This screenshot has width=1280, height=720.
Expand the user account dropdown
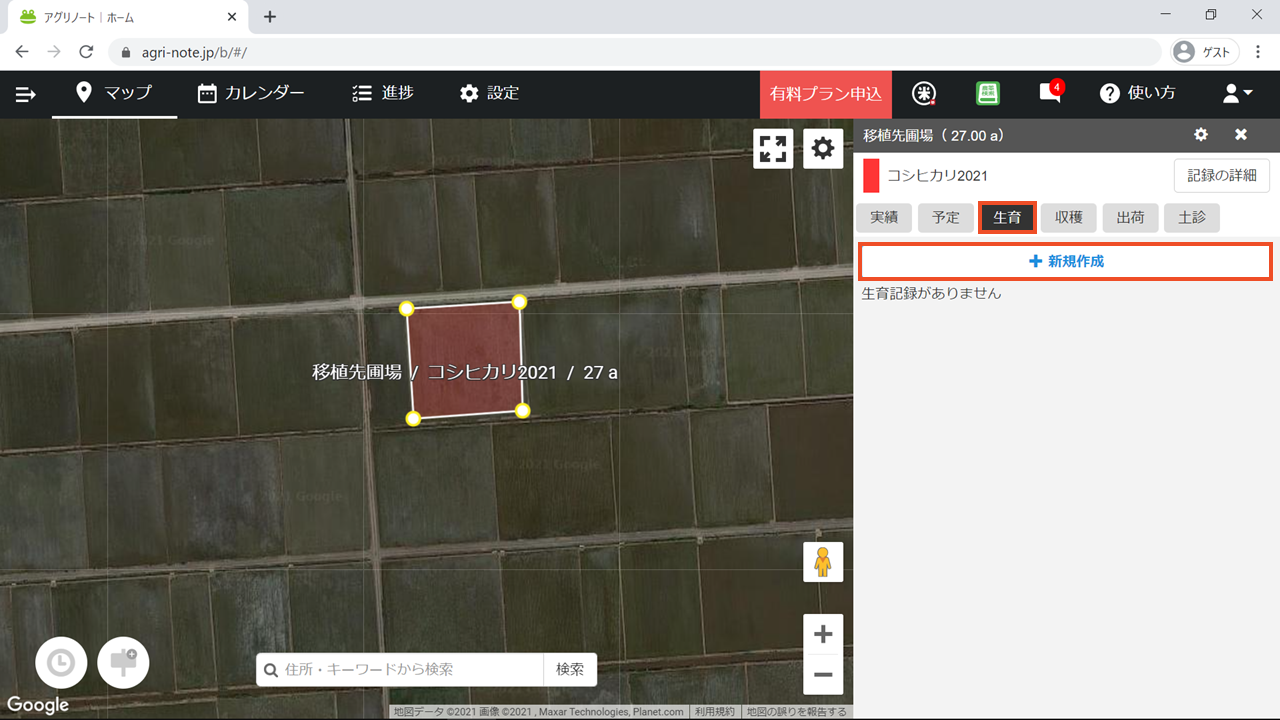coord(1238,93)
